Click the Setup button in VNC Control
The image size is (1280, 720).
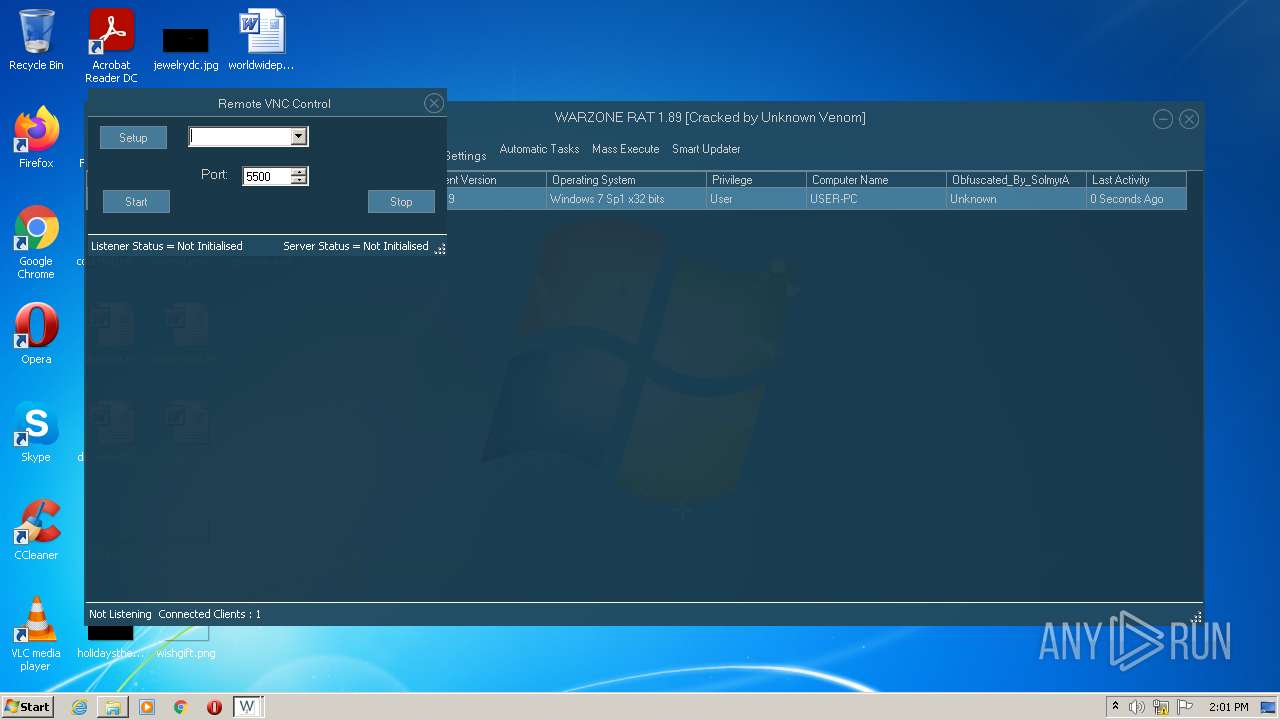click(x=133, y=138)
